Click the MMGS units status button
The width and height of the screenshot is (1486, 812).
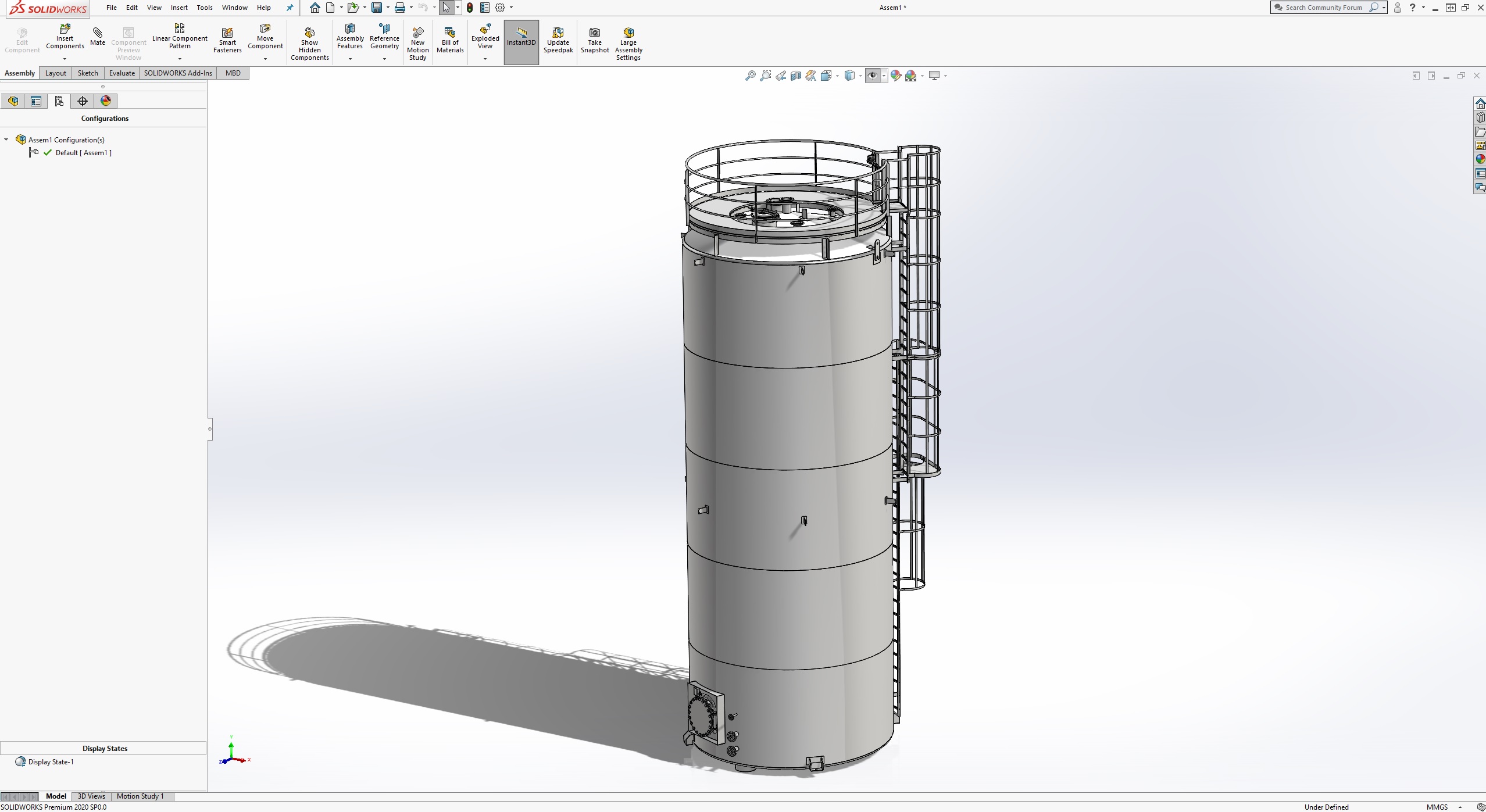coord(1437,807)
